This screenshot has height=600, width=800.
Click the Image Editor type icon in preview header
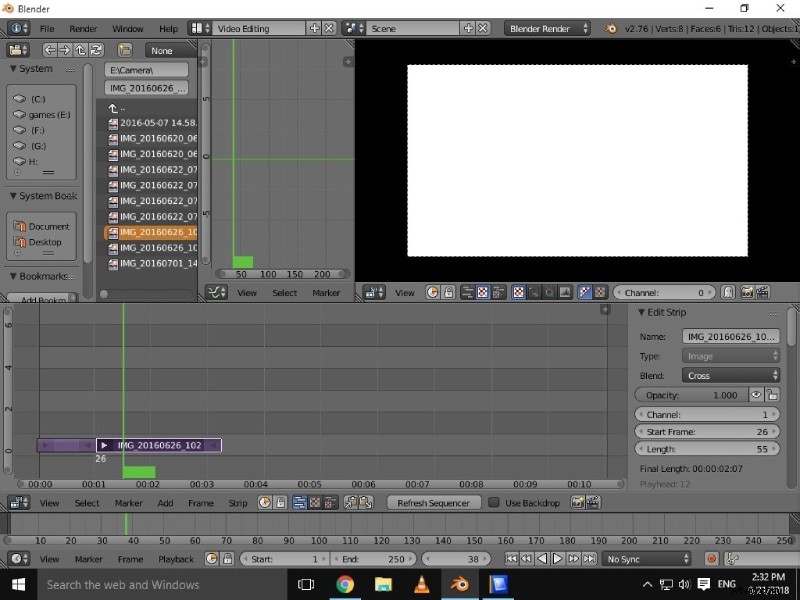point(374,292)
